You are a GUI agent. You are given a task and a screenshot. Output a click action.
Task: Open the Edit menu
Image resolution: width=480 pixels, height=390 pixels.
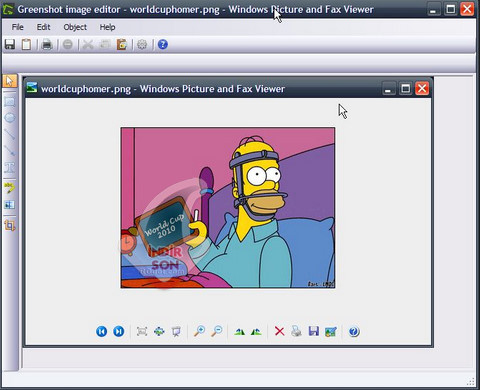pyautogui.click(x=43, y=27)
